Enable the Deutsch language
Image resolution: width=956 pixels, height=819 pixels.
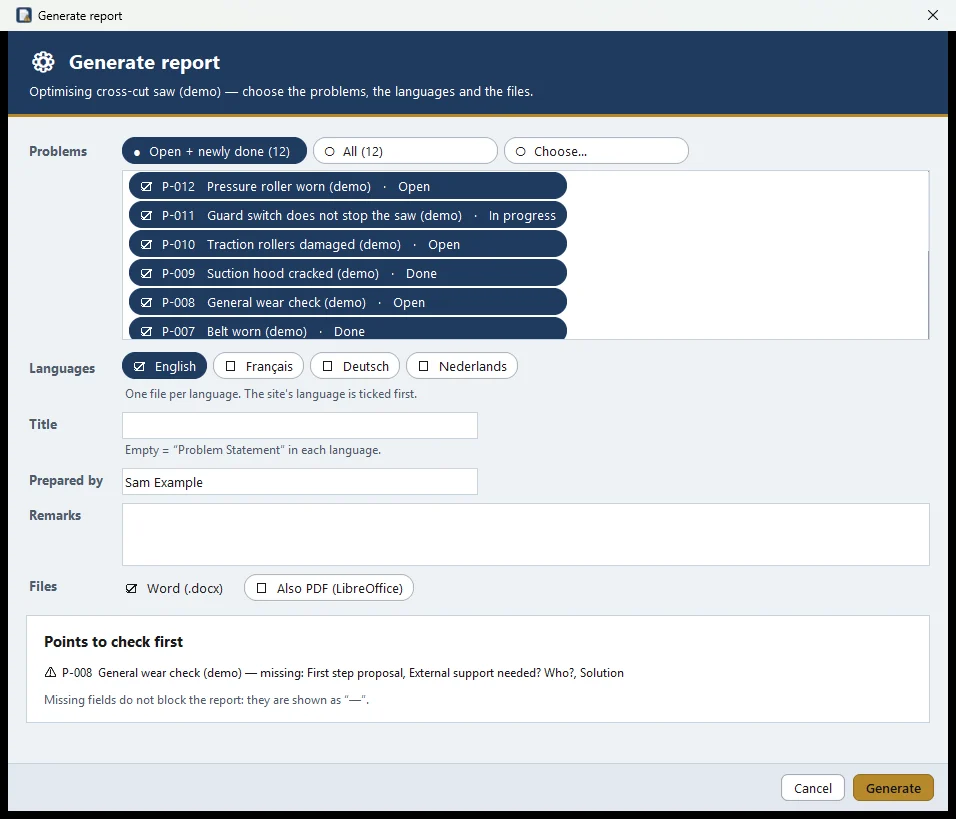pyautogui.click(x=355, y=366)
